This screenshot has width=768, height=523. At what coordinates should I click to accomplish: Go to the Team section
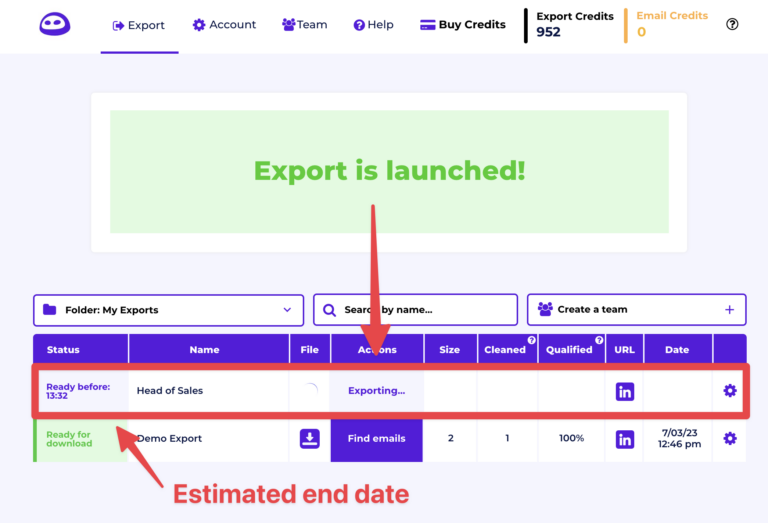305,25
